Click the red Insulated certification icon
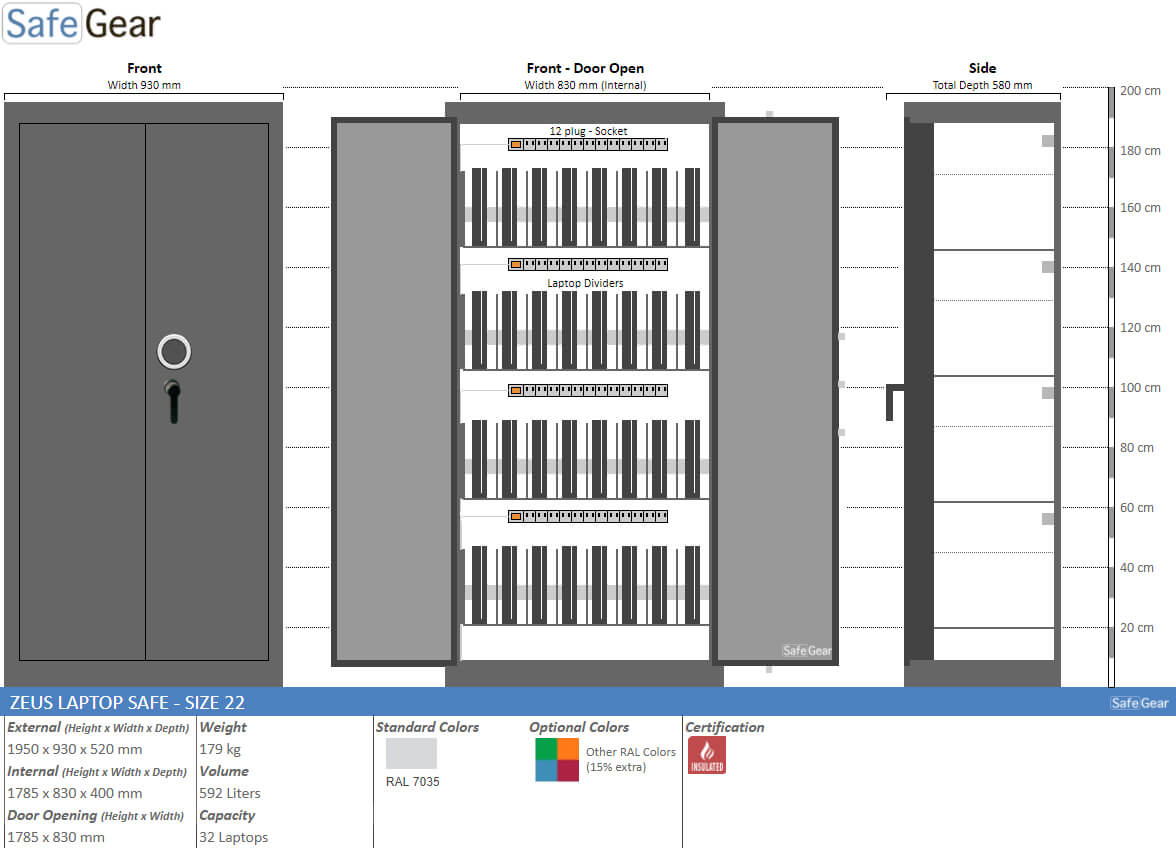The width and height of the screenshot is (1176, 855). point(706,755)
